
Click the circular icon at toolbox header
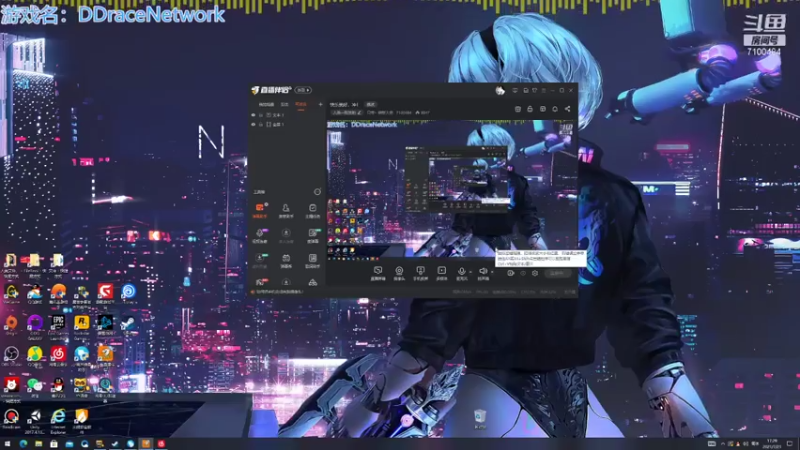tap(317, 192)
